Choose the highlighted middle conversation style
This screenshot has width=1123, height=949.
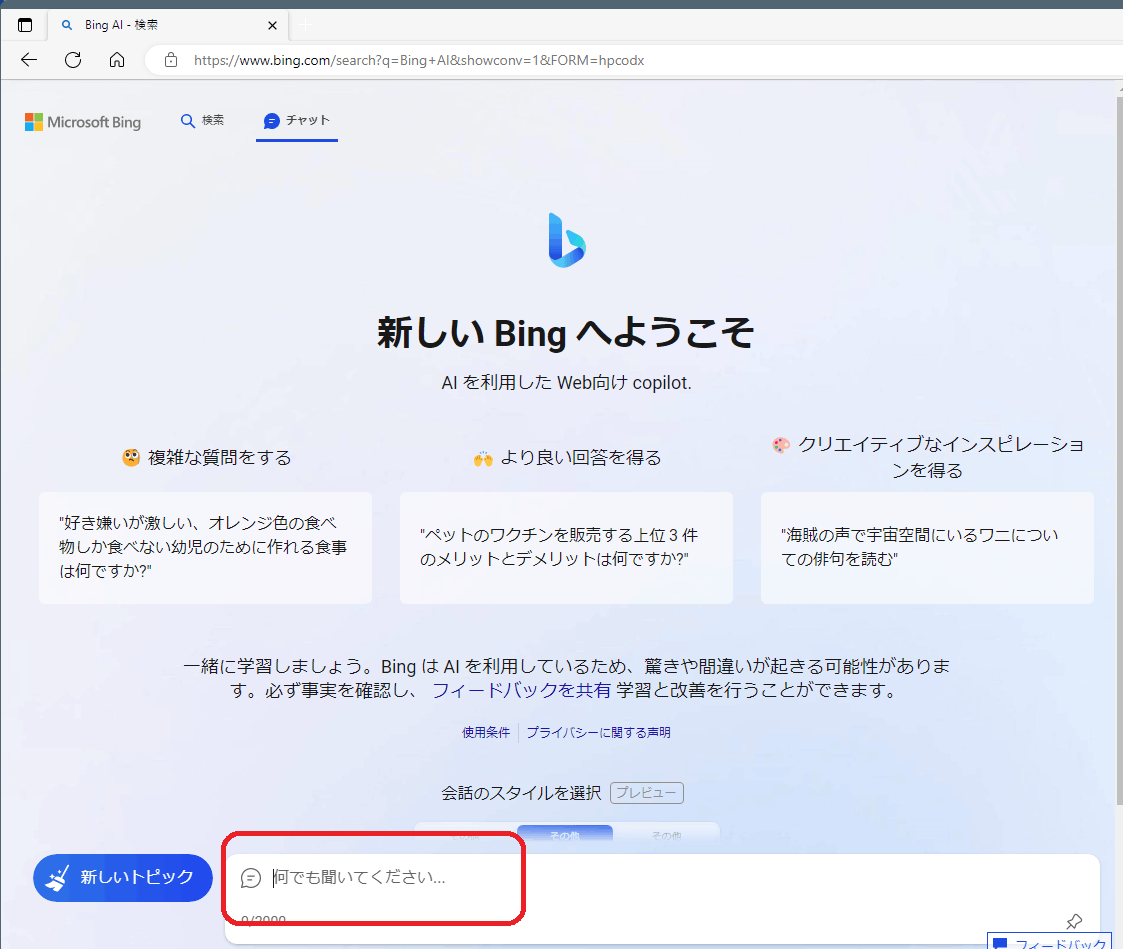565,835
